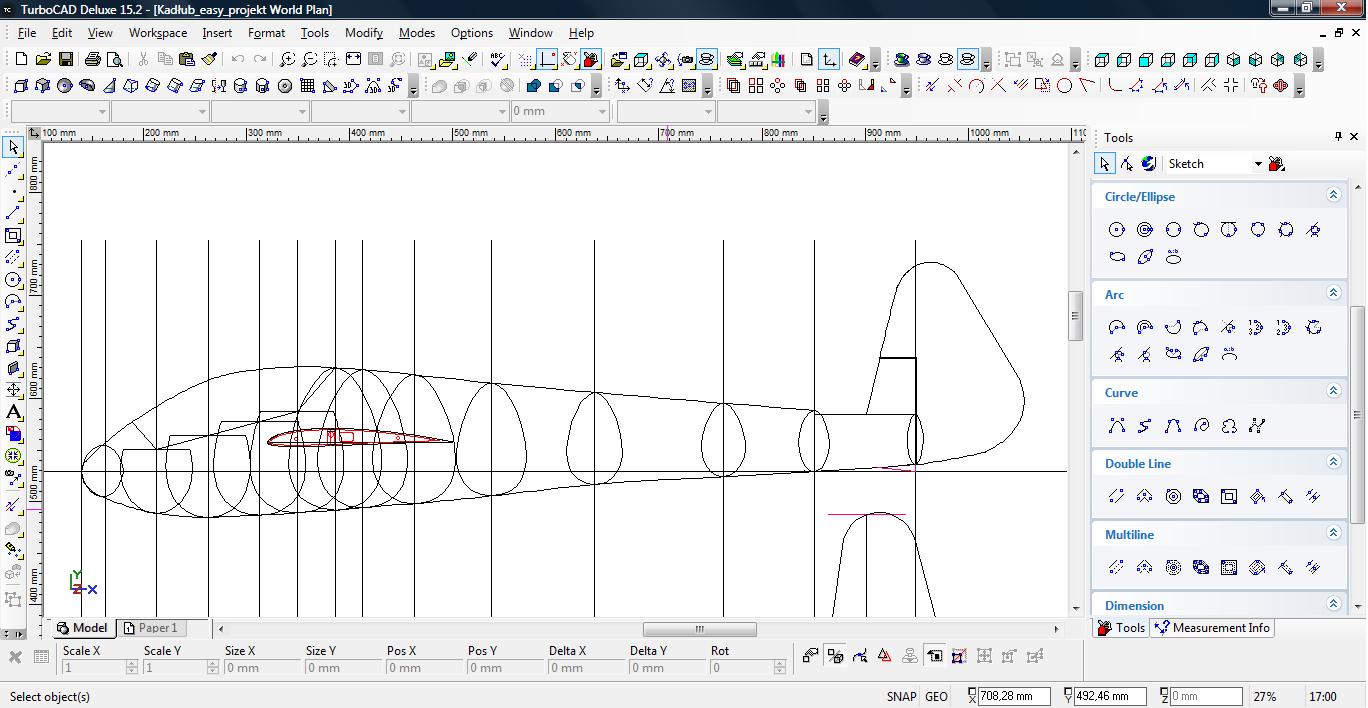This screenshot has height=708, width=1368.
Task: Select the Text tool in left toolbar
Action: click(x=13, y=412)
